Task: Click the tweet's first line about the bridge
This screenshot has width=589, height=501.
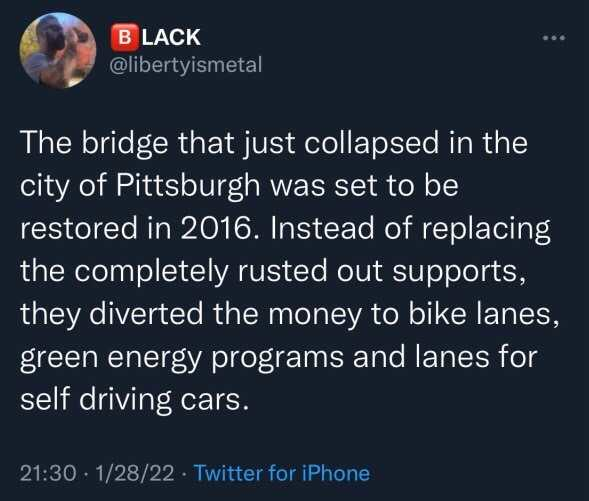Action: point(274,143)
